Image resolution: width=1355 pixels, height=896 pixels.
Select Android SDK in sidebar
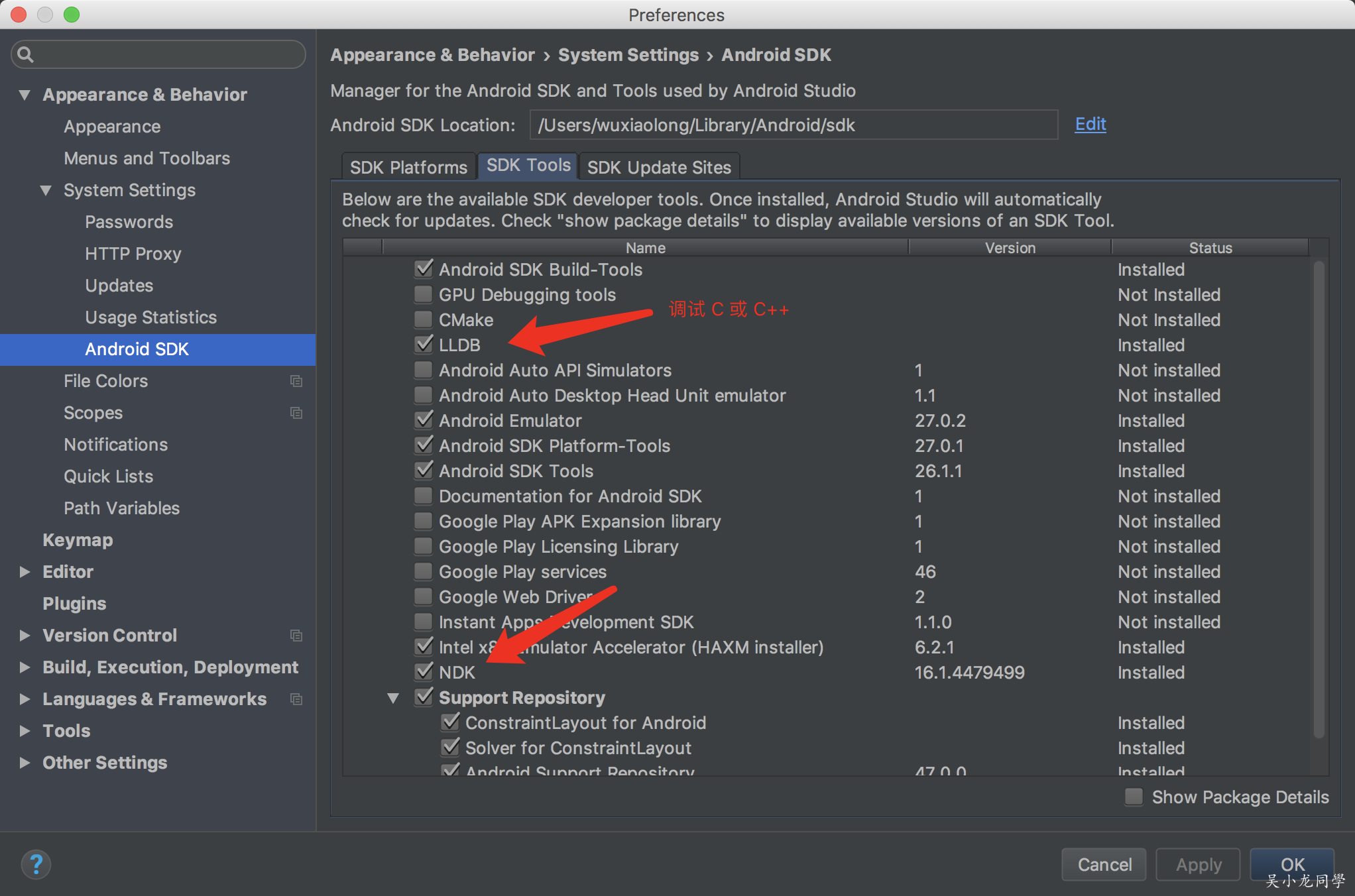(158, 349)
